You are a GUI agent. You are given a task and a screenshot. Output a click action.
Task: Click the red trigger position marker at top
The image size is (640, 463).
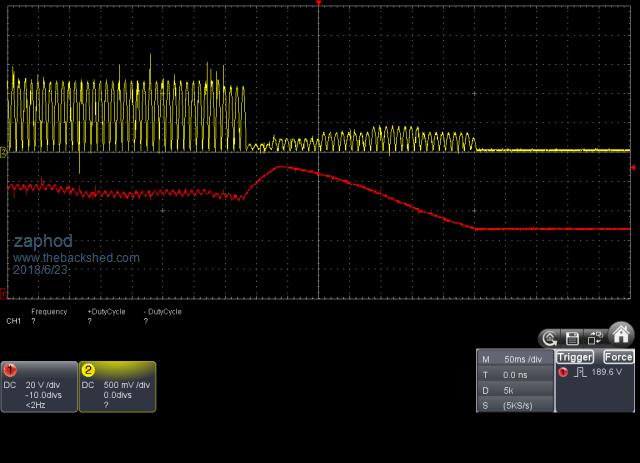[x=319, y=4]
